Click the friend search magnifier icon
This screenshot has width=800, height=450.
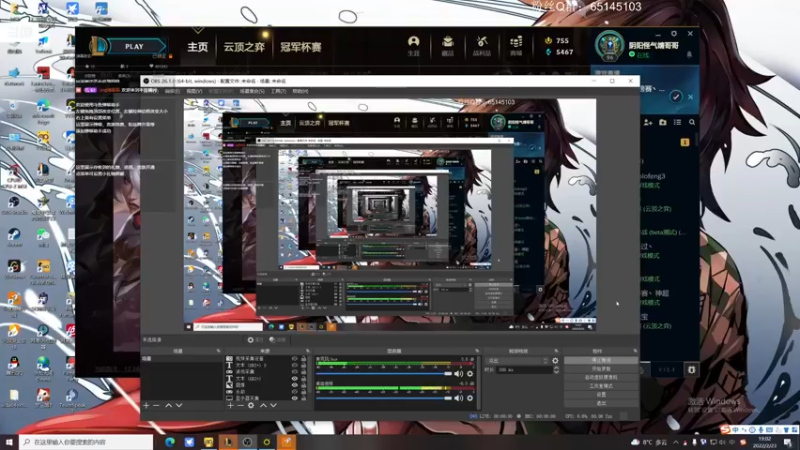click(x=692, y=122)
